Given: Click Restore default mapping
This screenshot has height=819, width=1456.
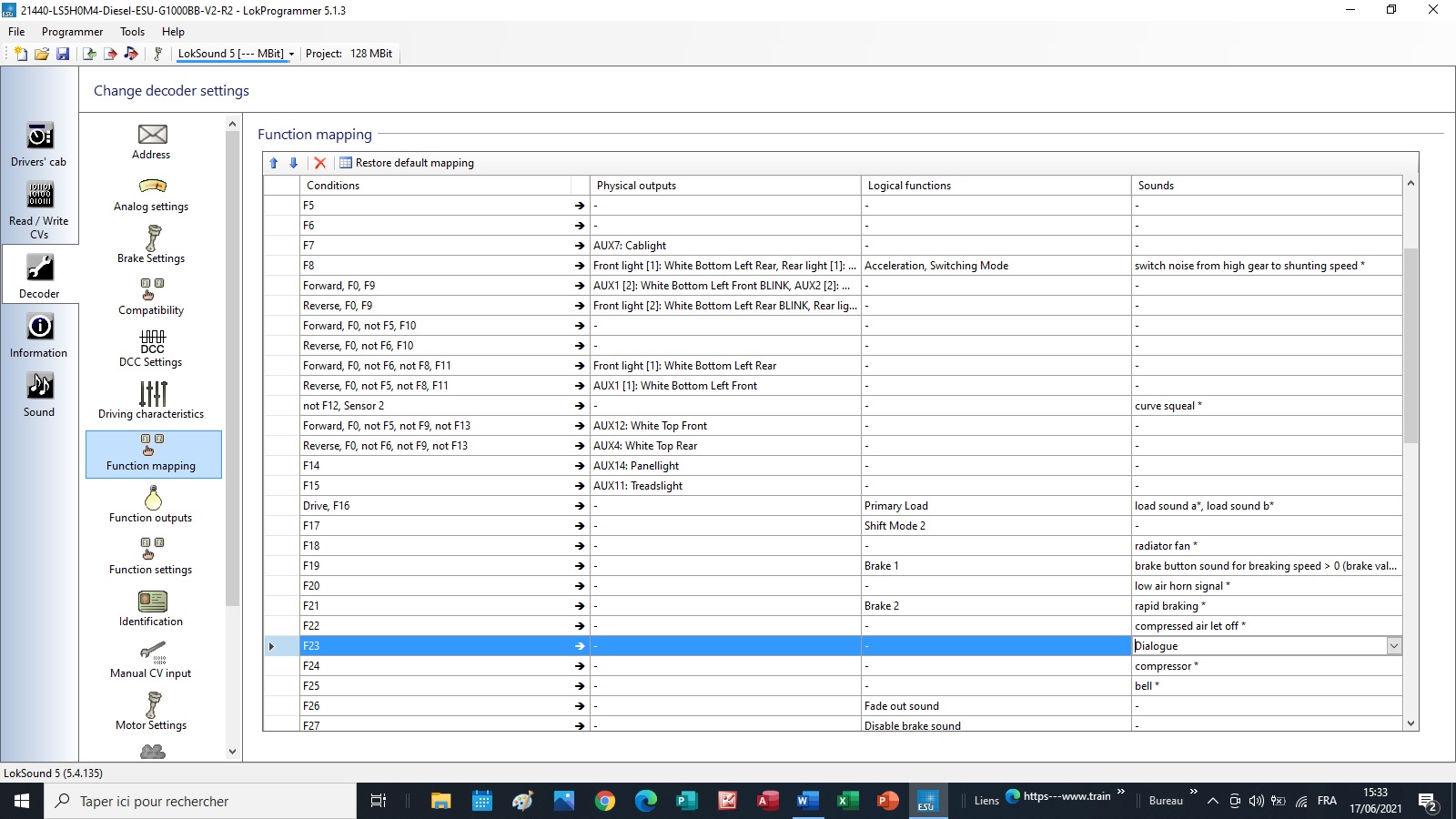Looking at the screenshot, I should tap(407, 163).
